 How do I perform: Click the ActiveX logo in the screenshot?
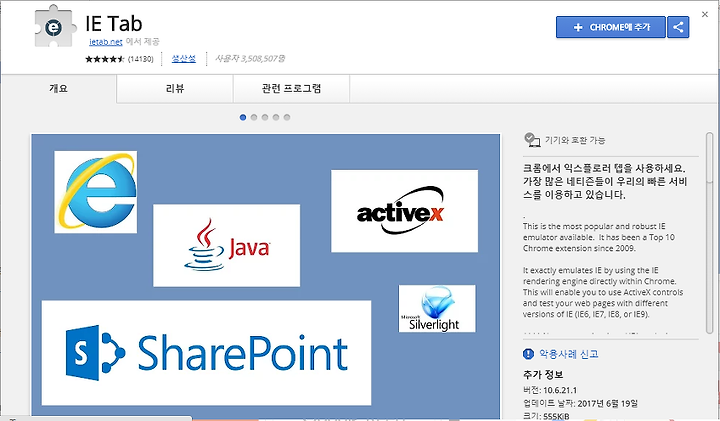pos(405,211)
